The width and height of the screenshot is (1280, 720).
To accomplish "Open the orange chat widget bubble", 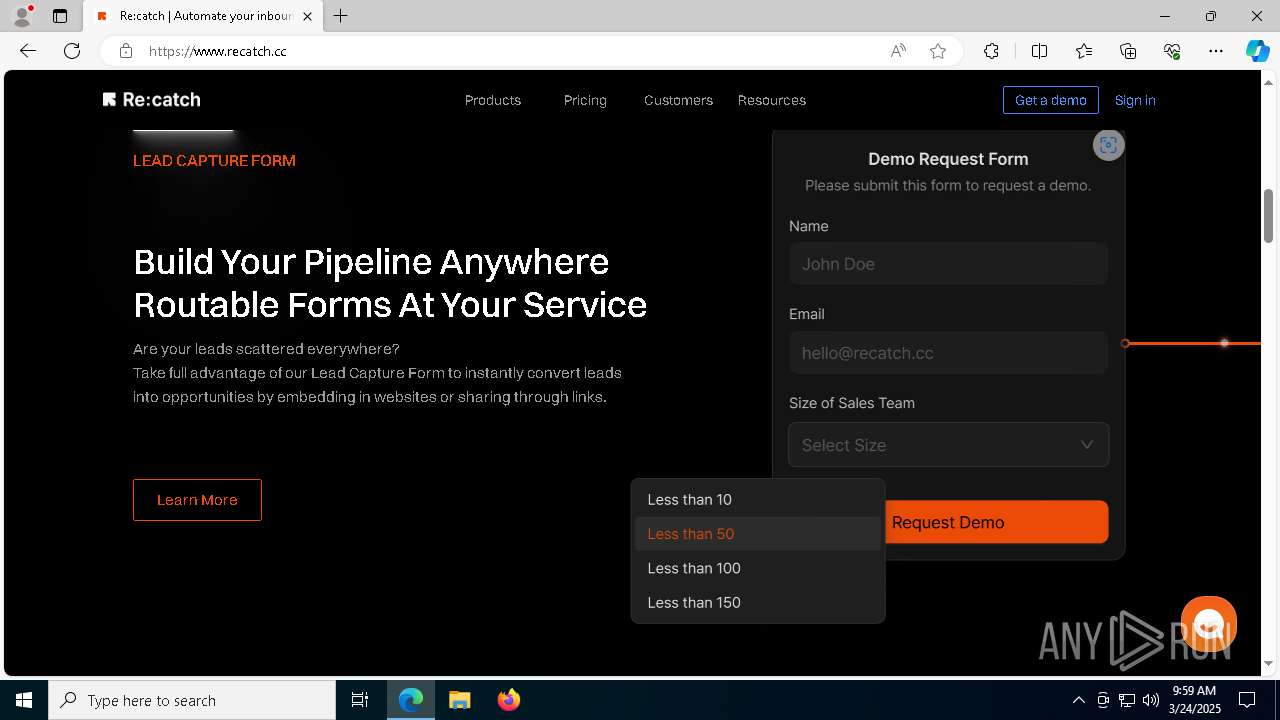I will pos(1209,624).
